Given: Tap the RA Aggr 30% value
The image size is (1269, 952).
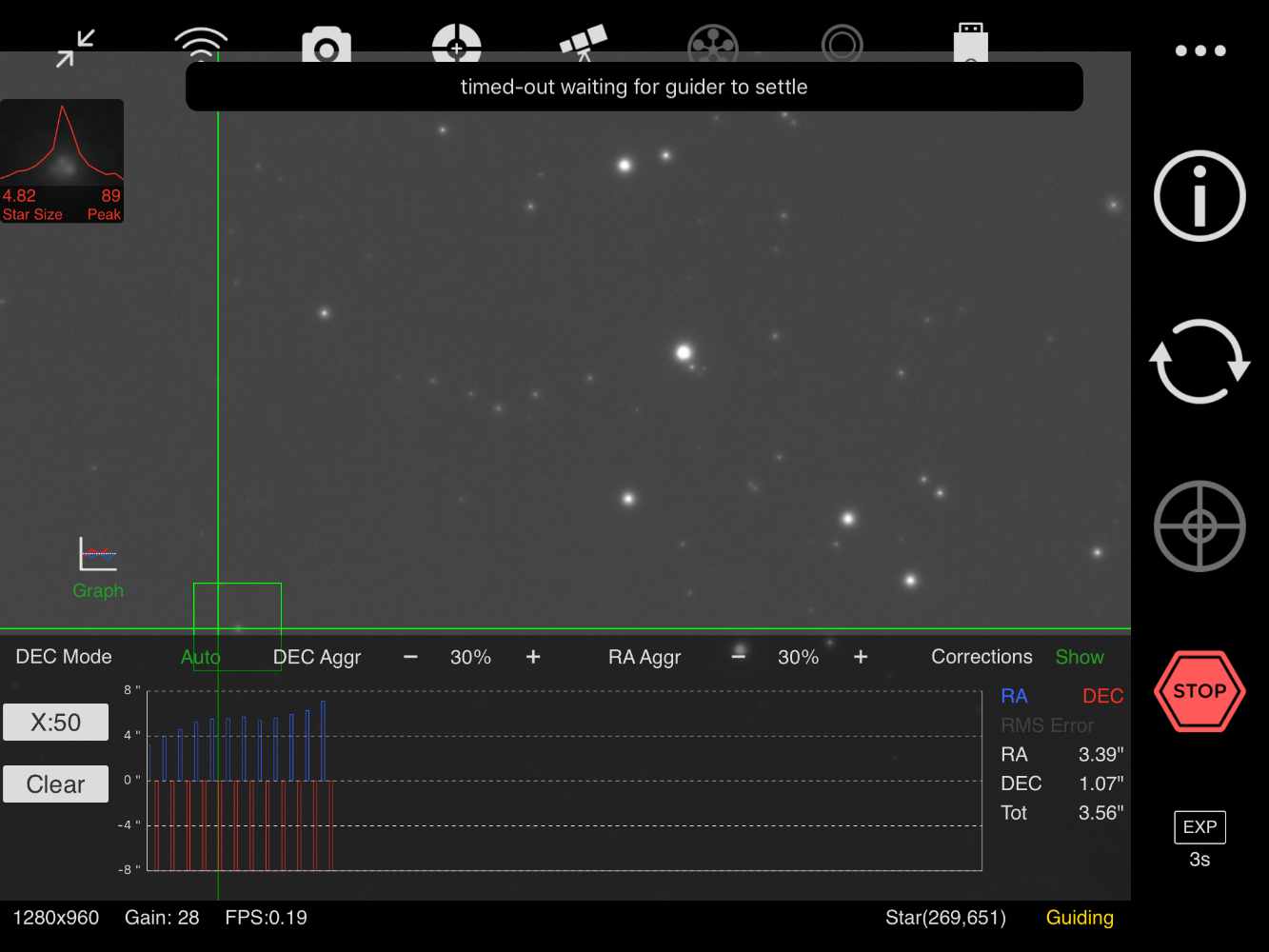Looking at the screenshot, I should pyautogui.click(x=798, y=657).
